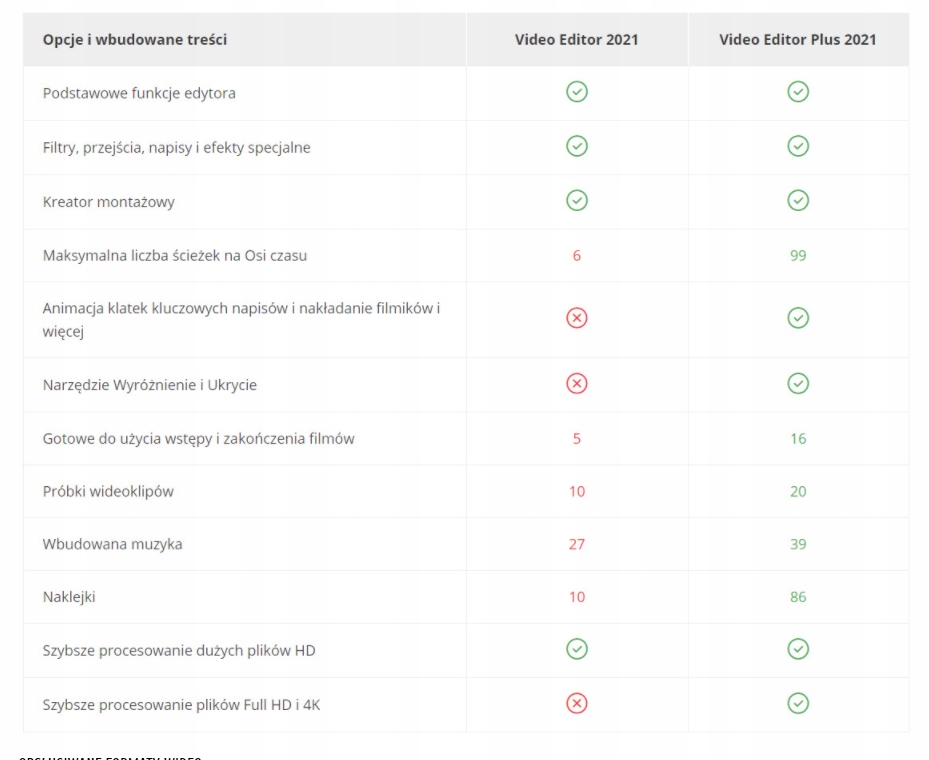The width and height of the screenshot is (929, 760).
Task: Click Kreator montażowy check under Video Editor 2021
Action: [577, 201]
